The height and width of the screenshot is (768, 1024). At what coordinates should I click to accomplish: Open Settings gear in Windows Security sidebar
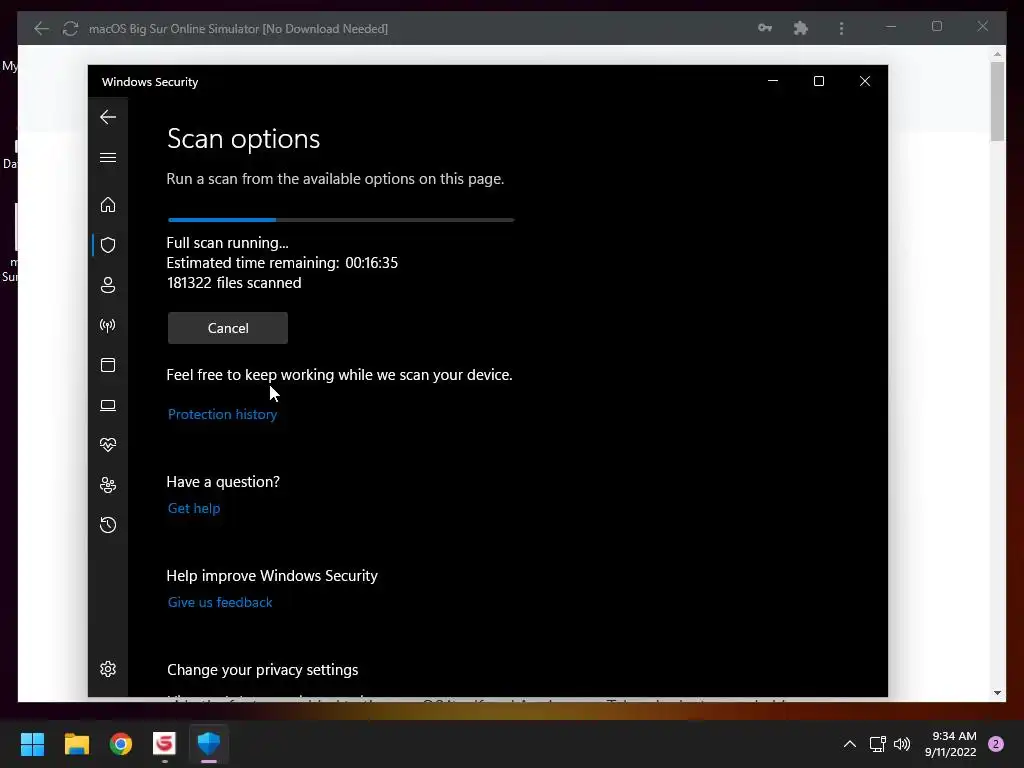tap(108, 669)
